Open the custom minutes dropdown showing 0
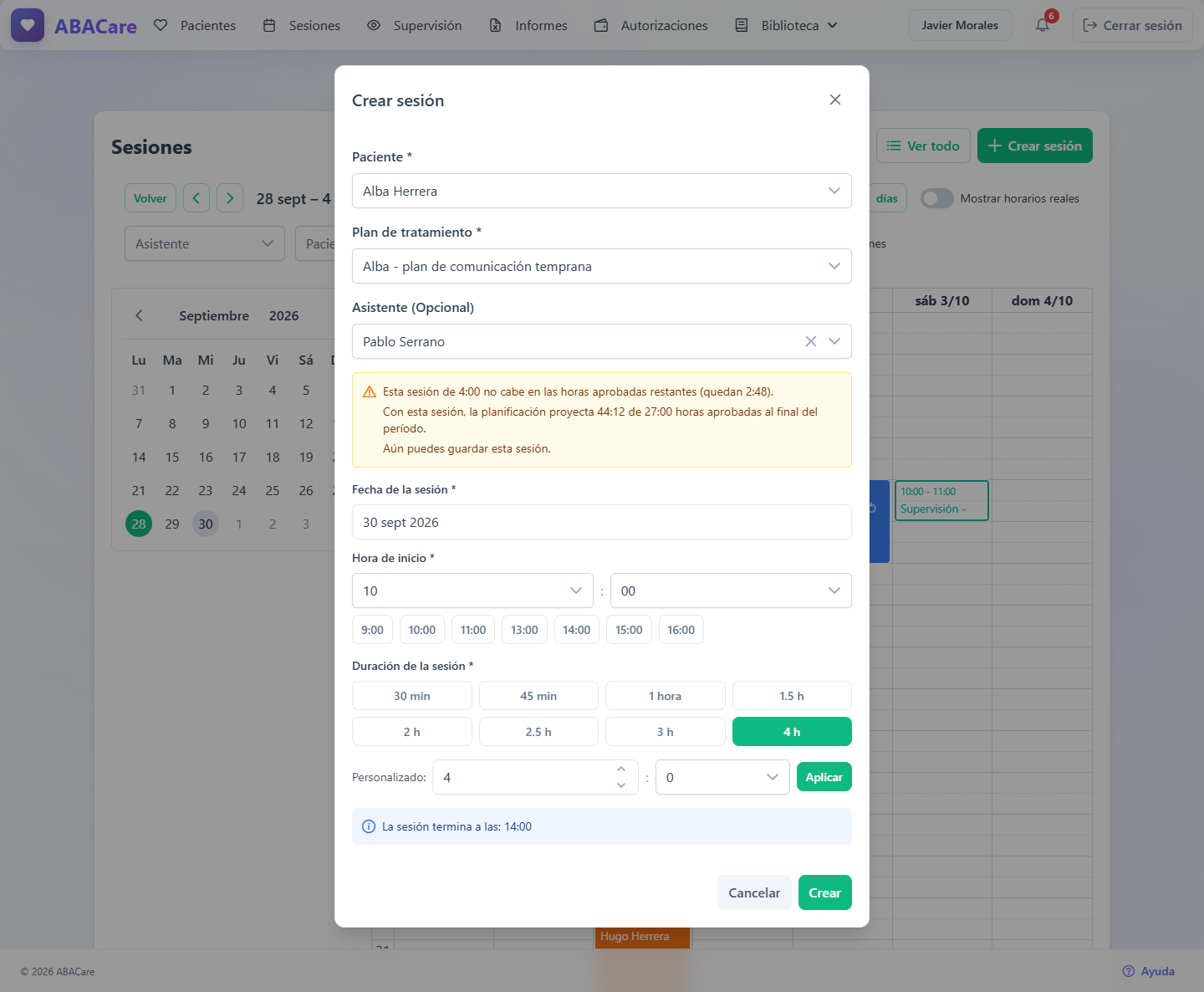1204x992 pixels. [x=722, y=777]
